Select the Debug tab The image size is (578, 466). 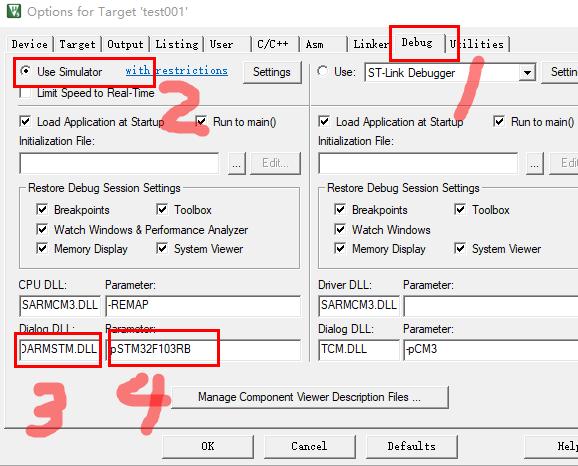point(417,43)
